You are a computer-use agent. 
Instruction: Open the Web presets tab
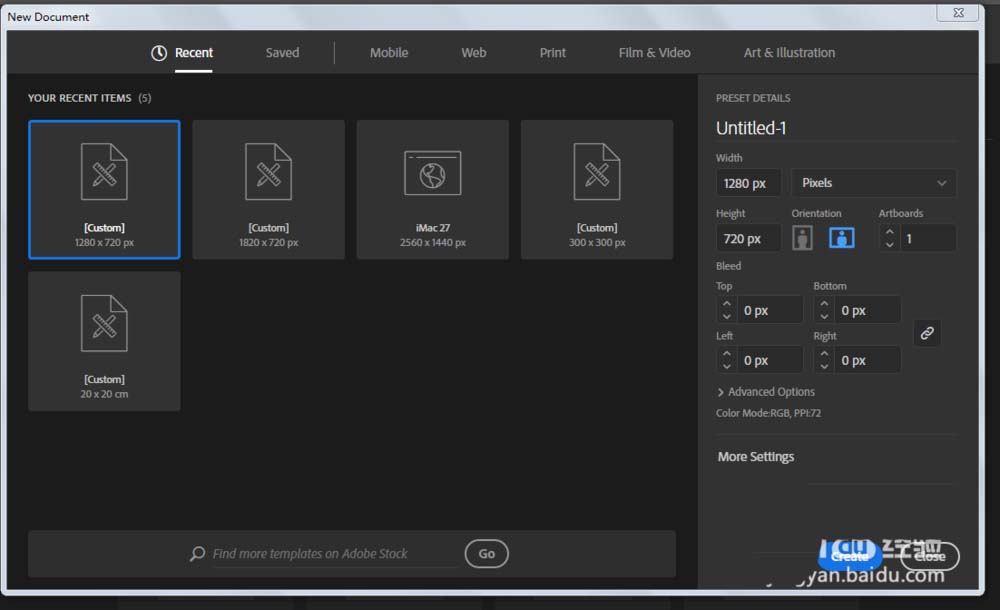point(473,53)
